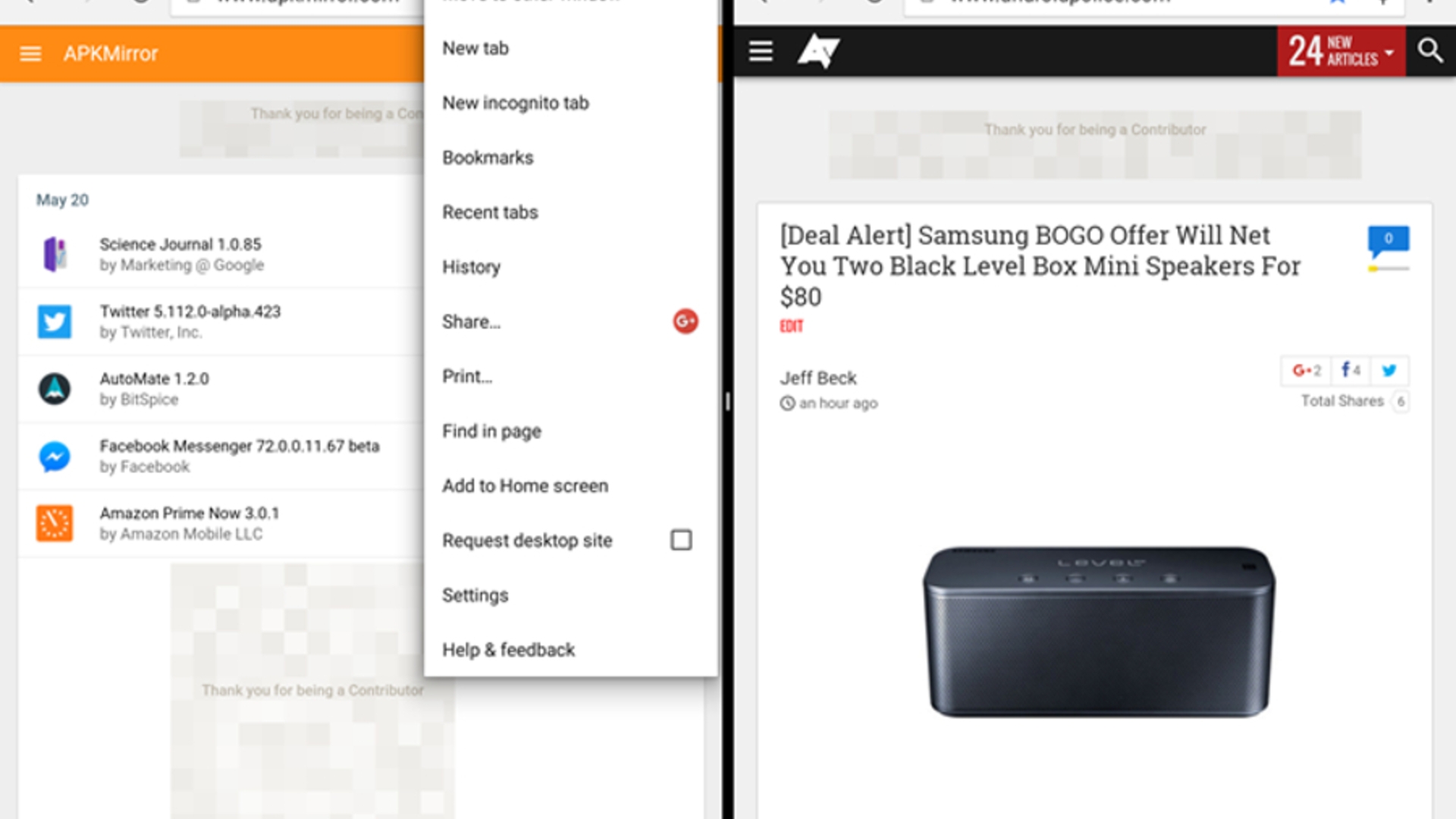Click the Science Journal app icon
The image size is (1456, 819).
tap(54, 254)
